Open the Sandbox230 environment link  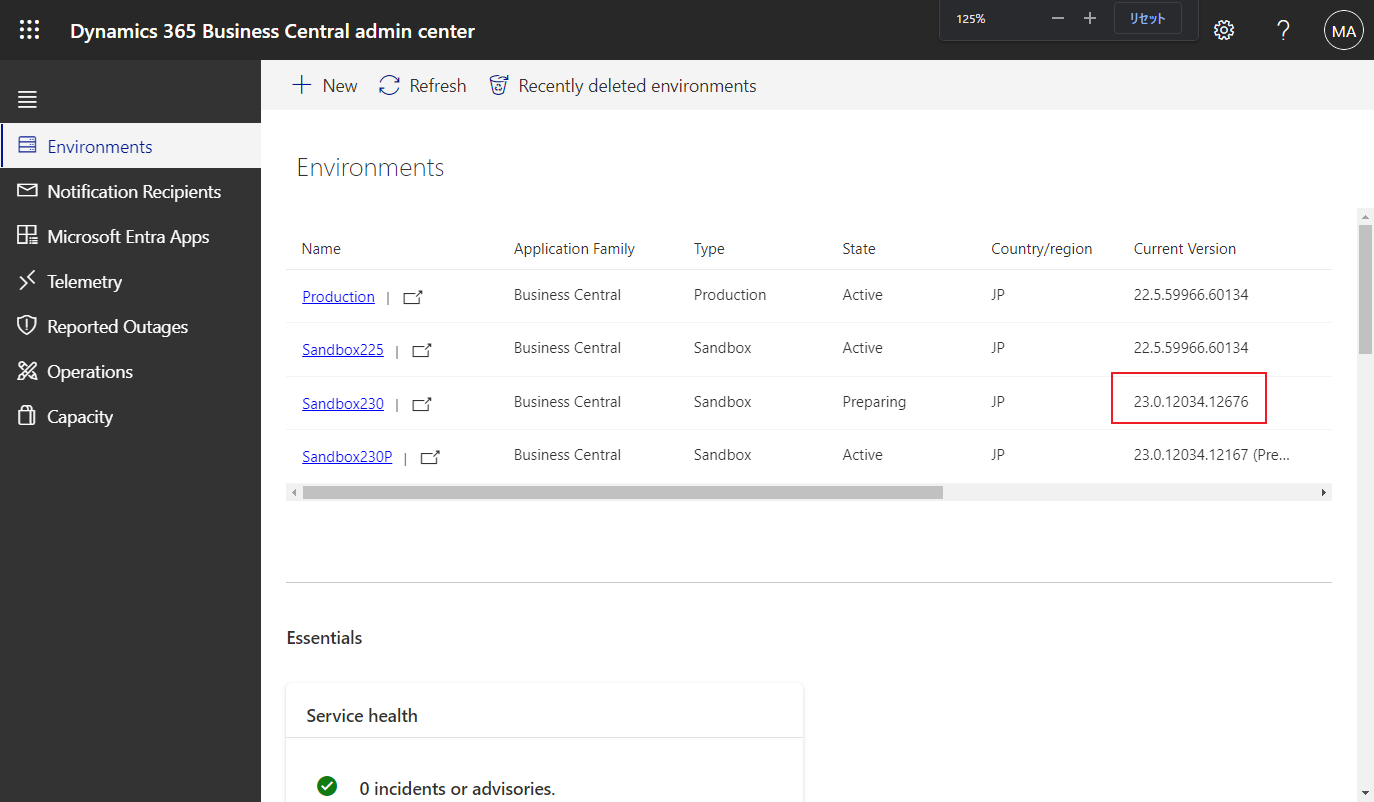(x=342, y=403)
